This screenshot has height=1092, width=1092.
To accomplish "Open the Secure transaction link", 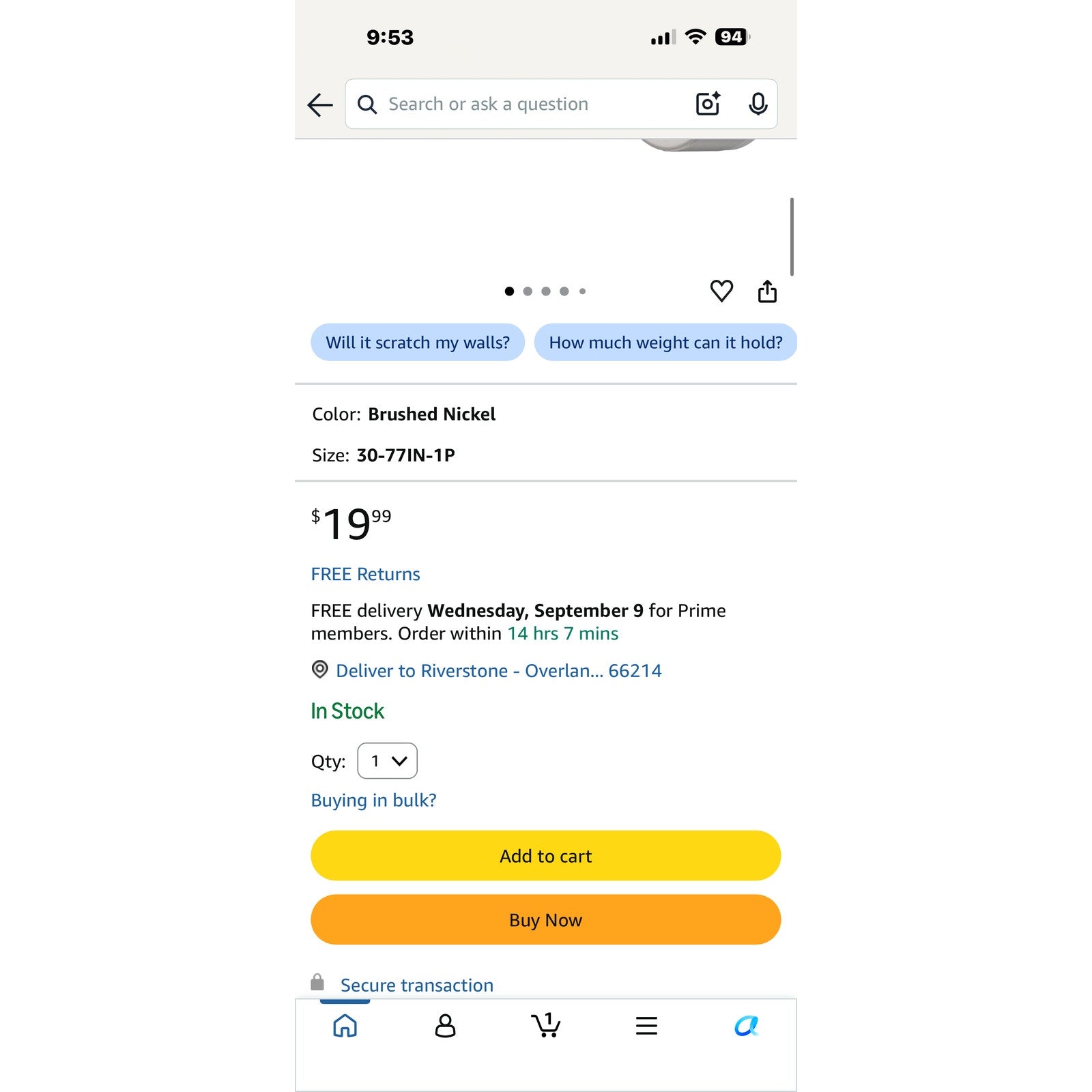I will tap(416, 985).
